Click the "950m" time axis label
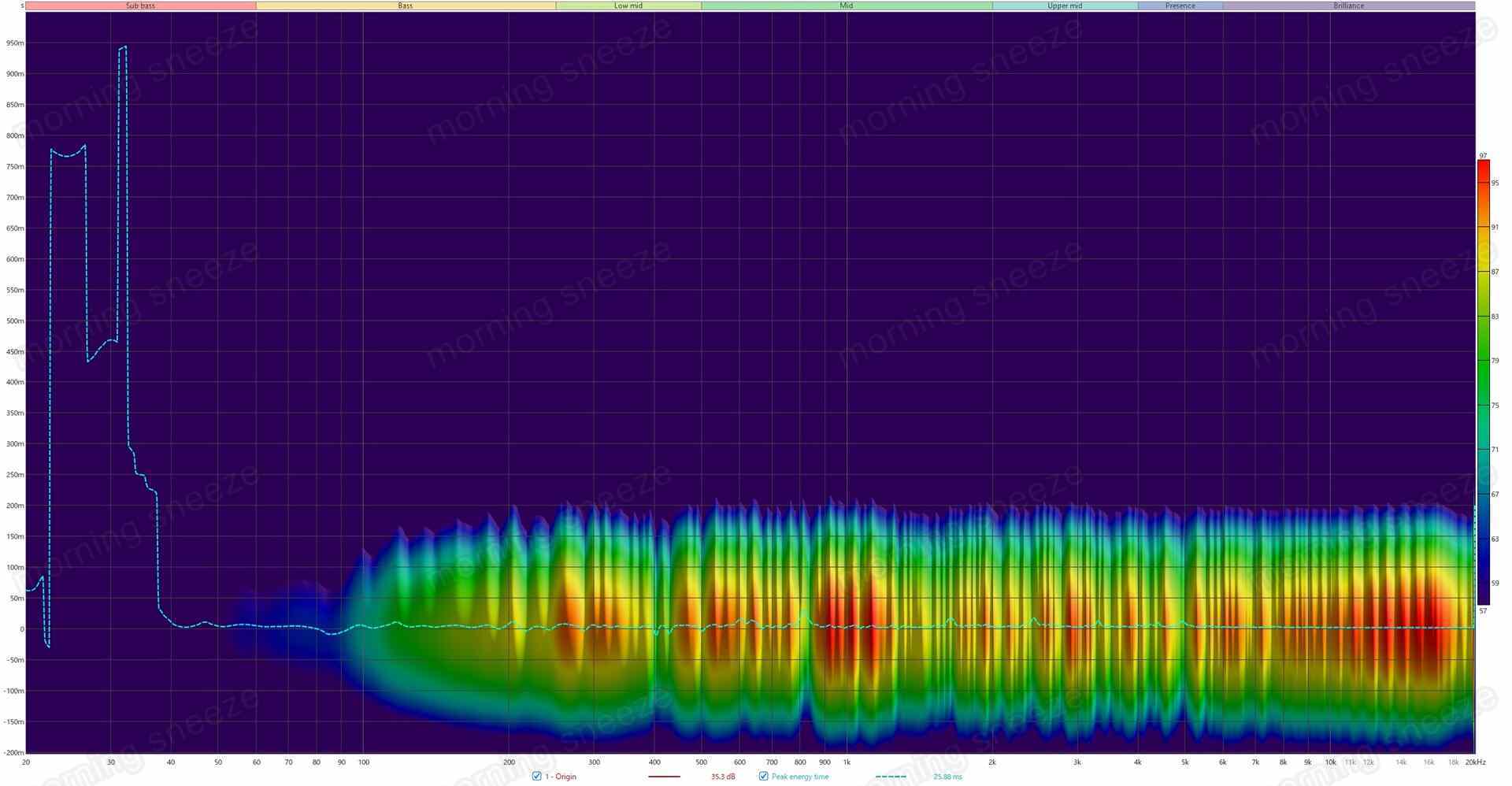 click(x=15, y=43)
